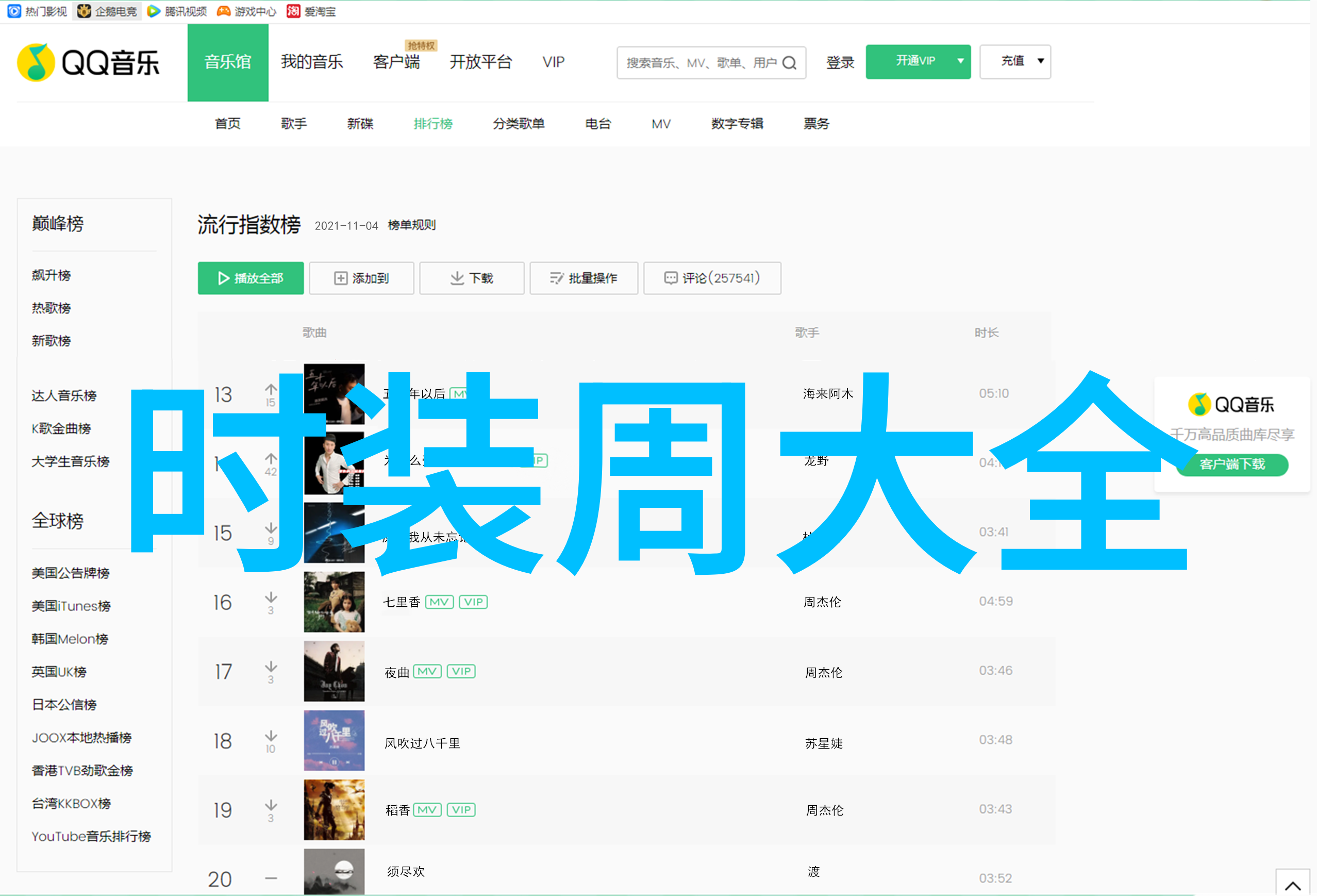Expand the 充值 dropdown
Screen dimensions: 1317x896
pyautogui.click(x=1015, y=61)
